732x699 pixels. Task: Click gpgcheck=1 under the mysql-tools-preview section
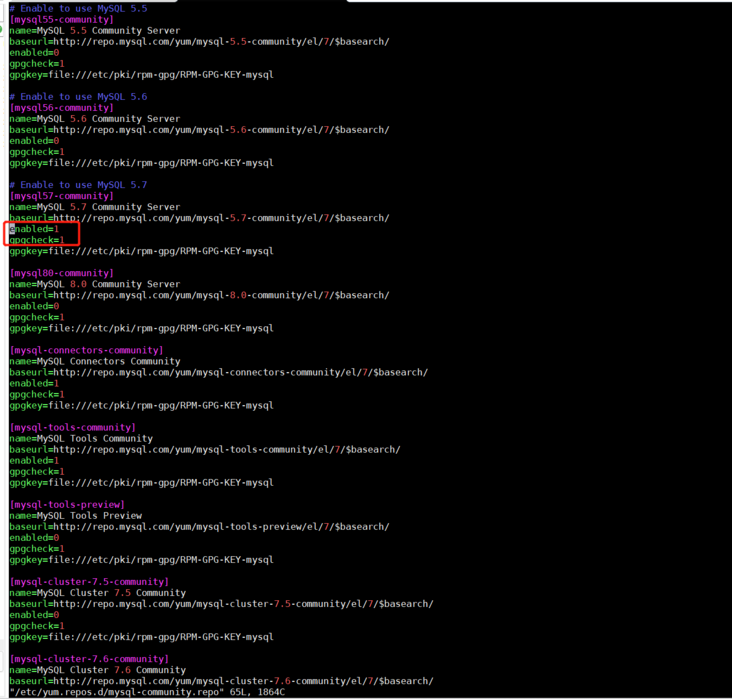click(37, 549)
